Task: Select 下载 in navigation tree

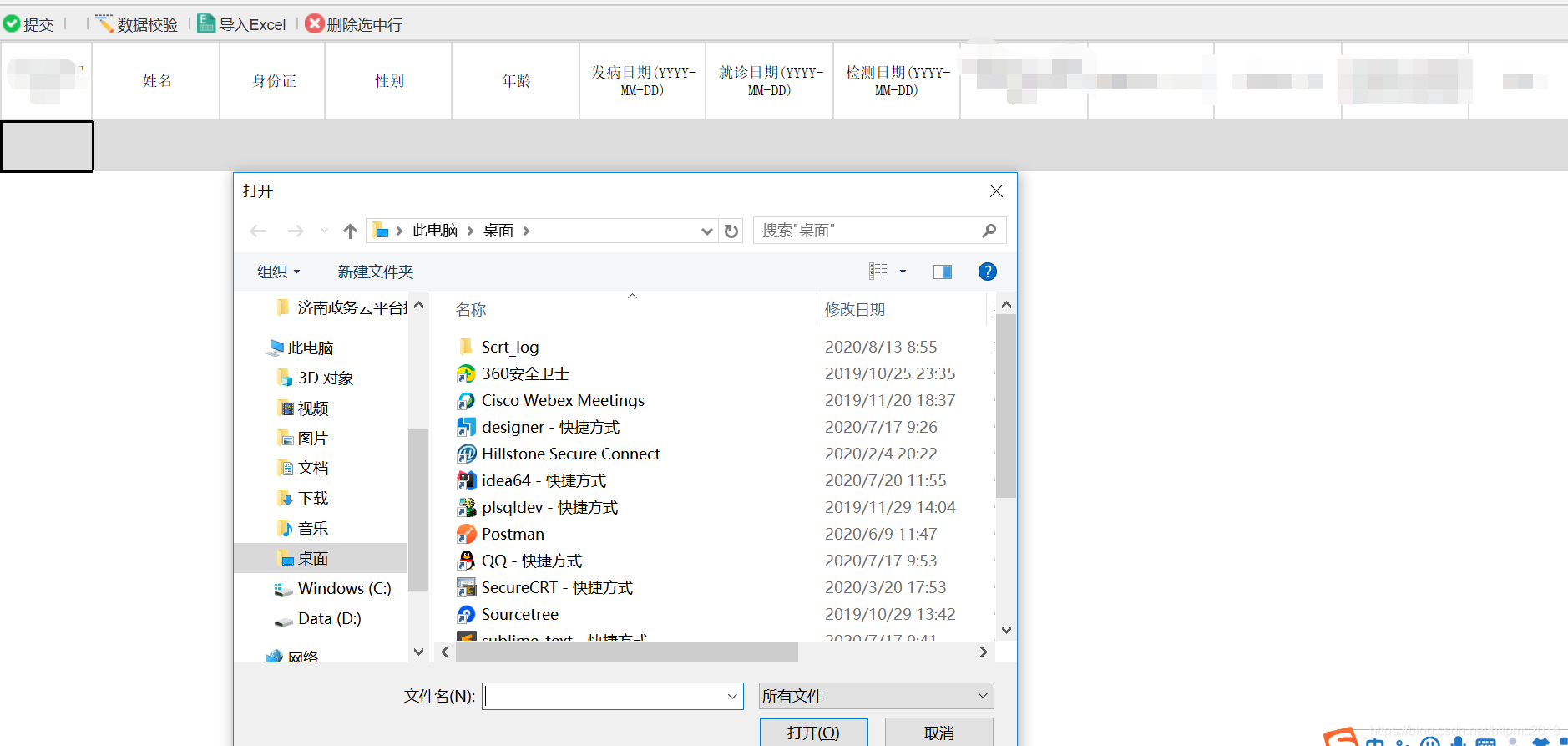Action: [x=302, y=498]
